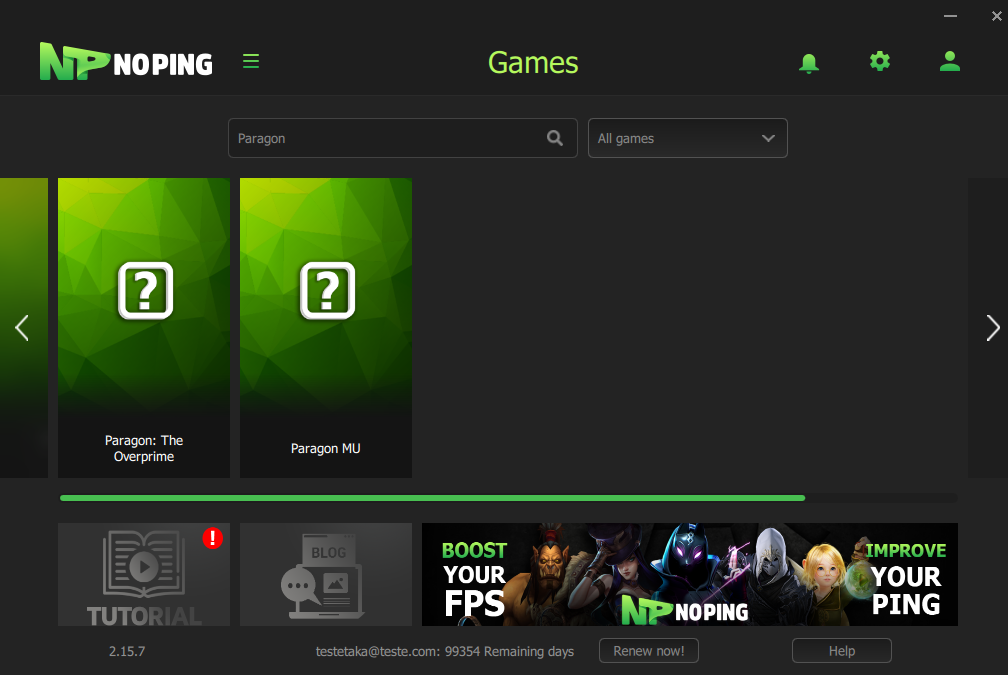Open the Tutorial tile
Screen dimensions: 1008x675
144,574
